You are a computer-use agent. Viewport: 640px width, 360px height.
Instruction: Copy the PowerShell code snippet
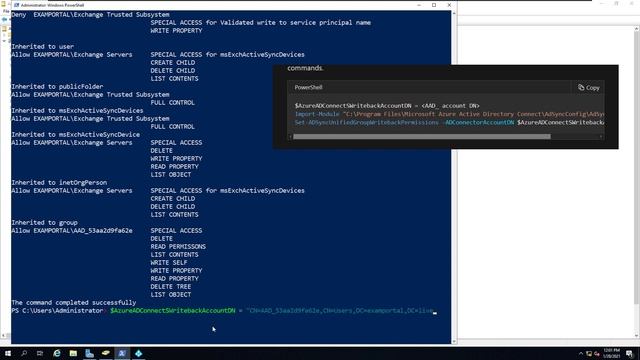pos(589,88)
